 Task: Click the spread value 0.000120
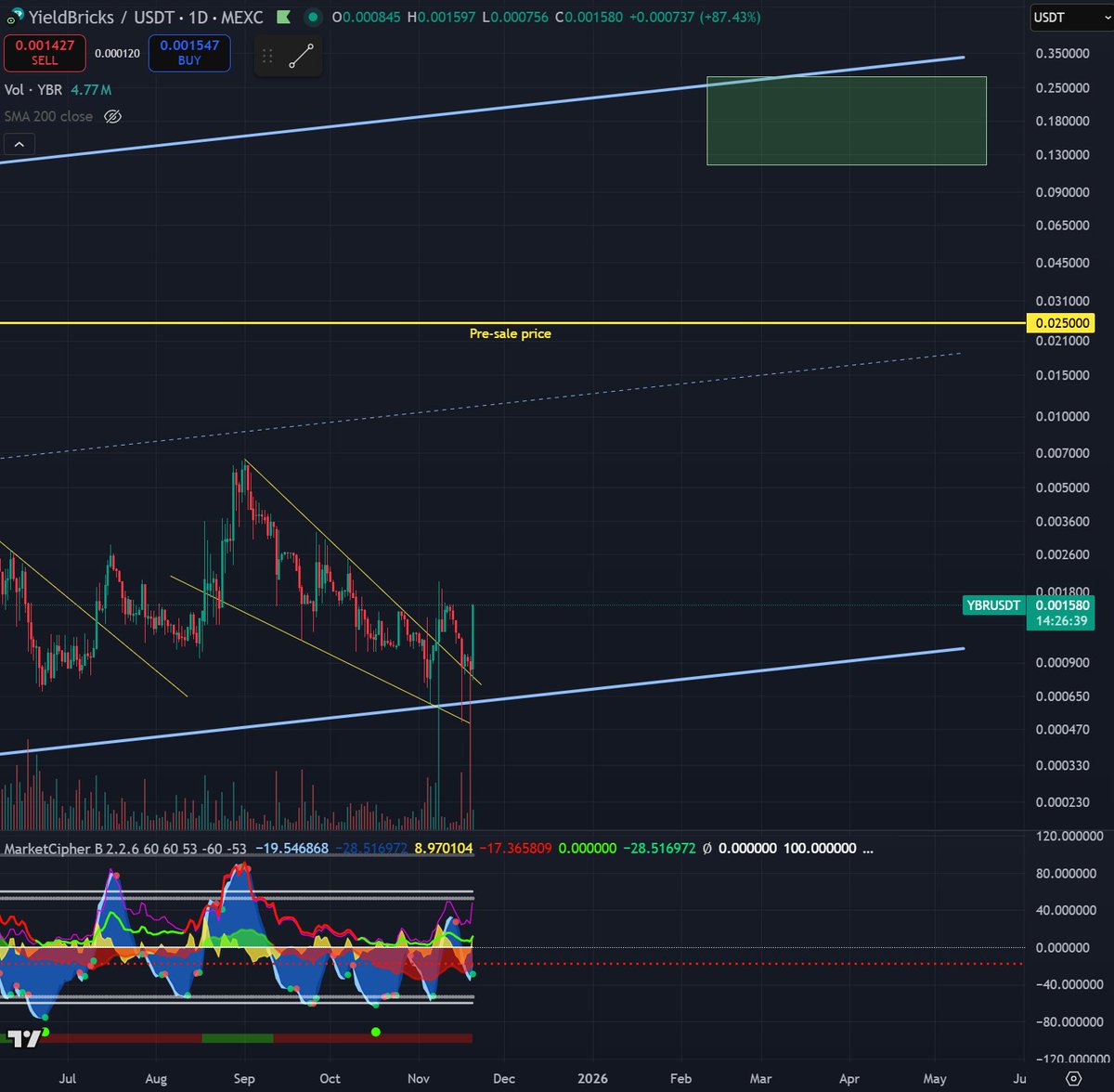117,54
